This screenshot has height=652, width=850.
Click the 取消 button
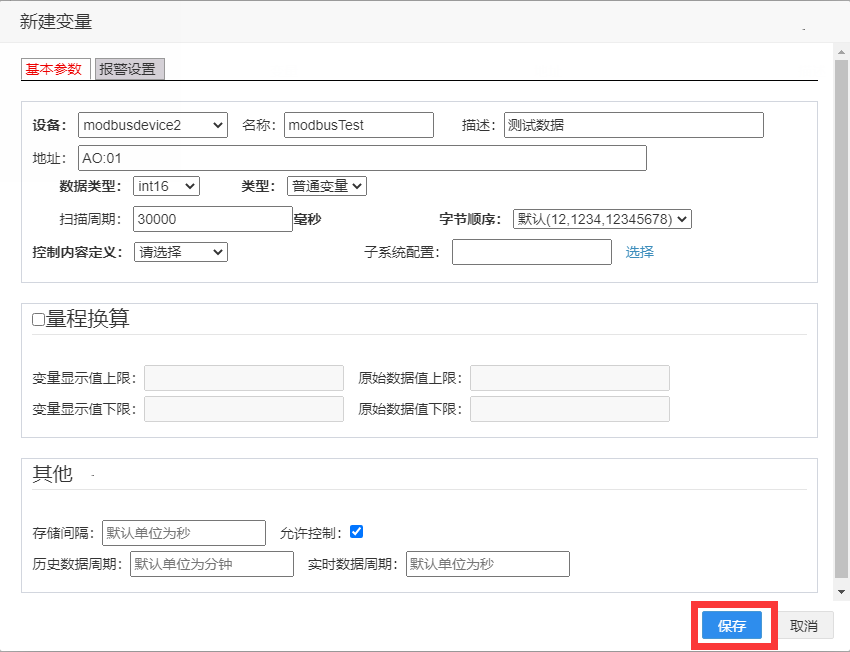tap(804, 626)
